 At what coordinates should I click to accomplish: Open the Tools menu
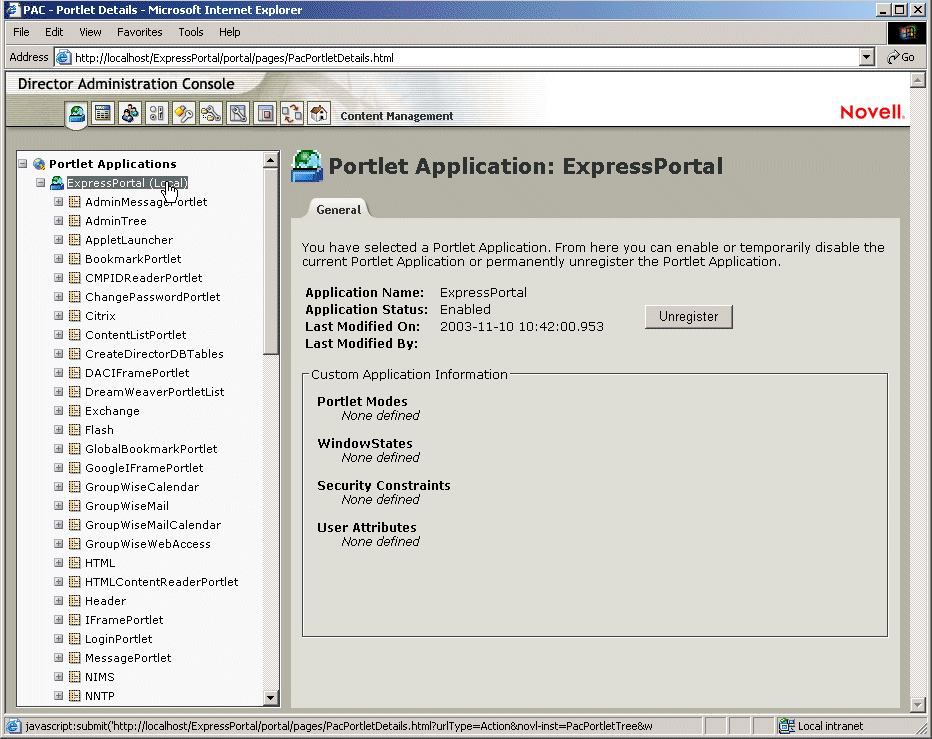(190, 32)
